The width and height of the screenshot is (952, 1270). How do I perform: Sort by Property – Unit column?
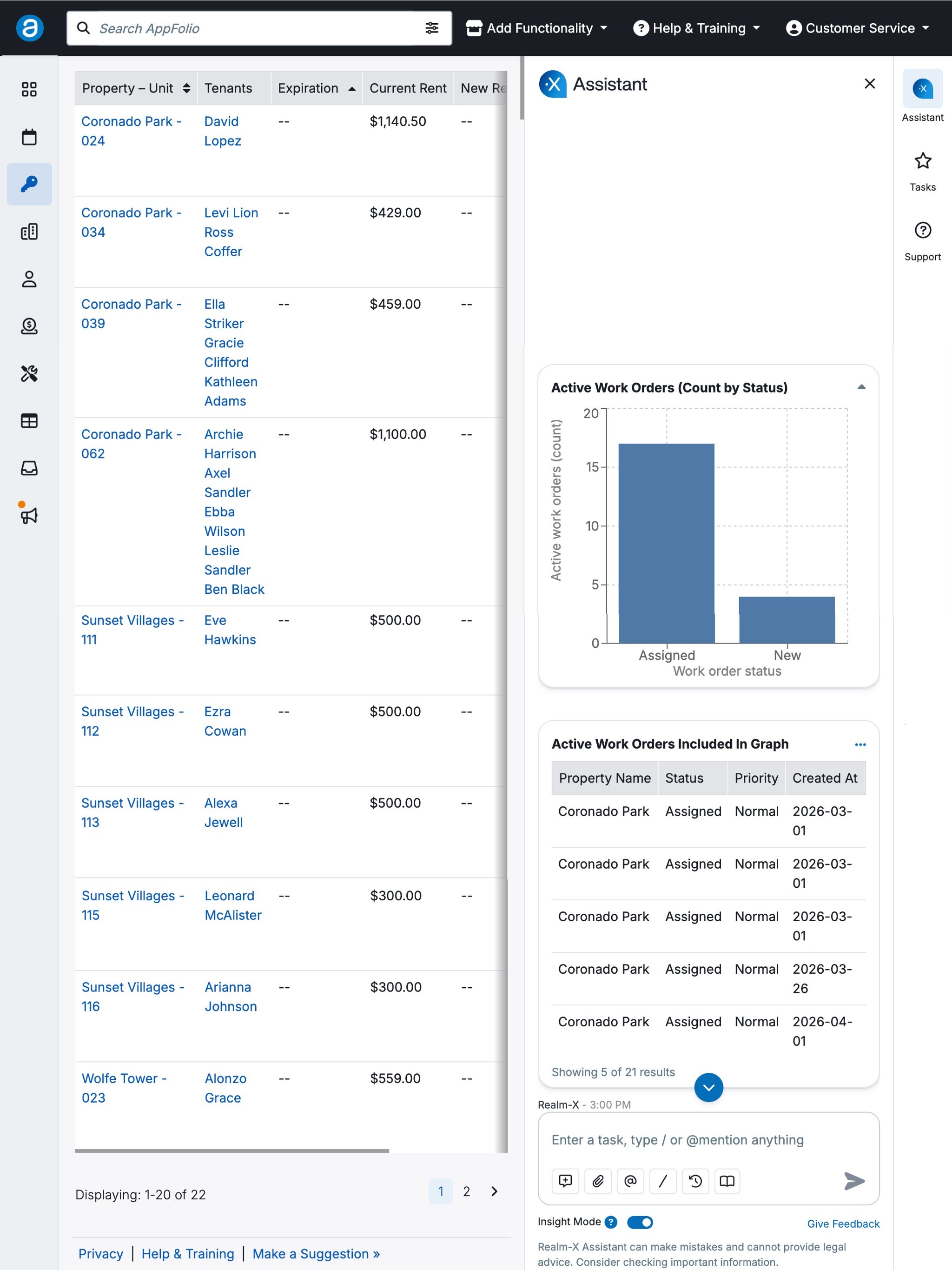[x=136, y=88]
